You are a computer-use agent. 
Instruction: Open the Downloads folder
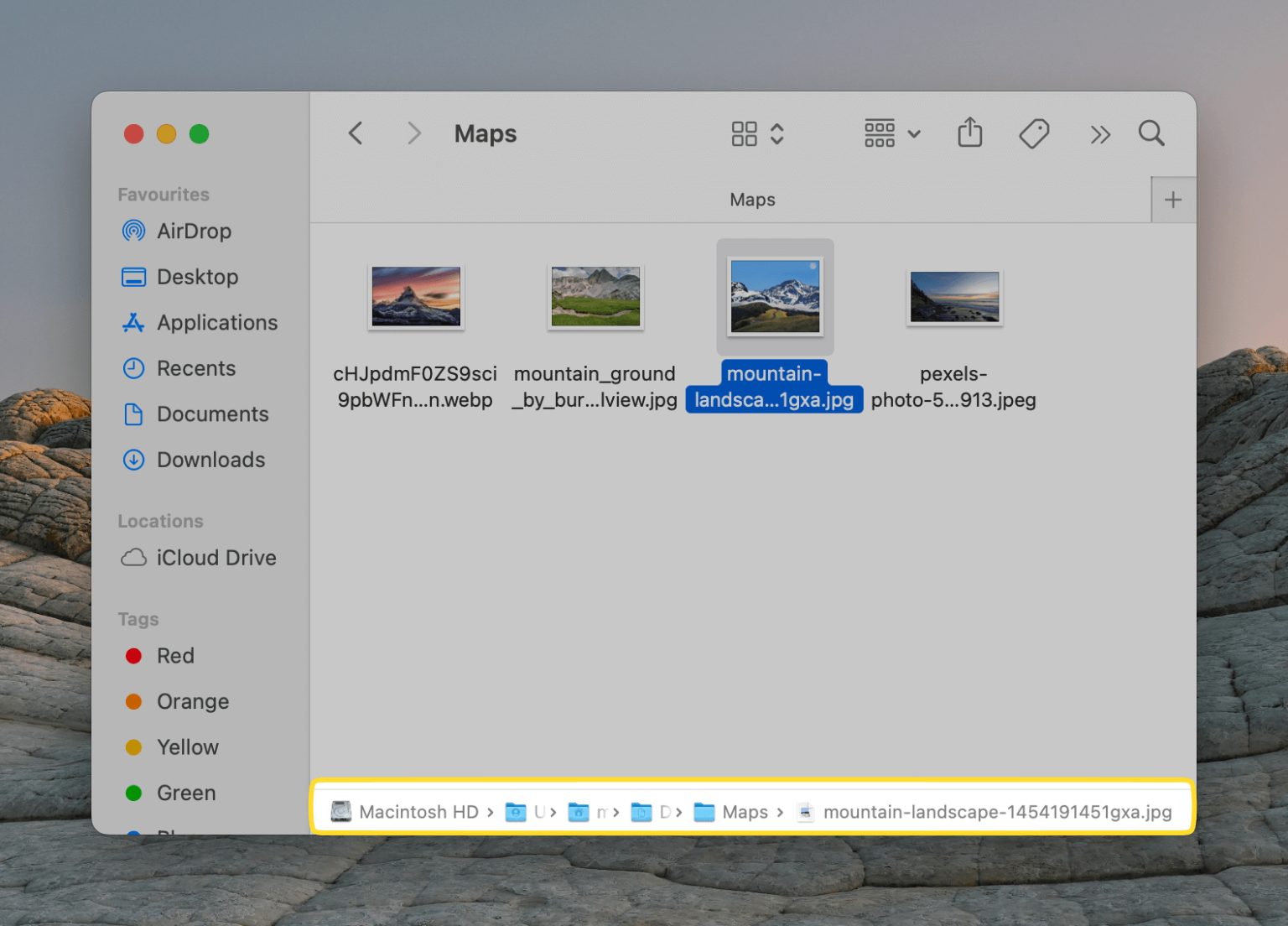point(210,460)
